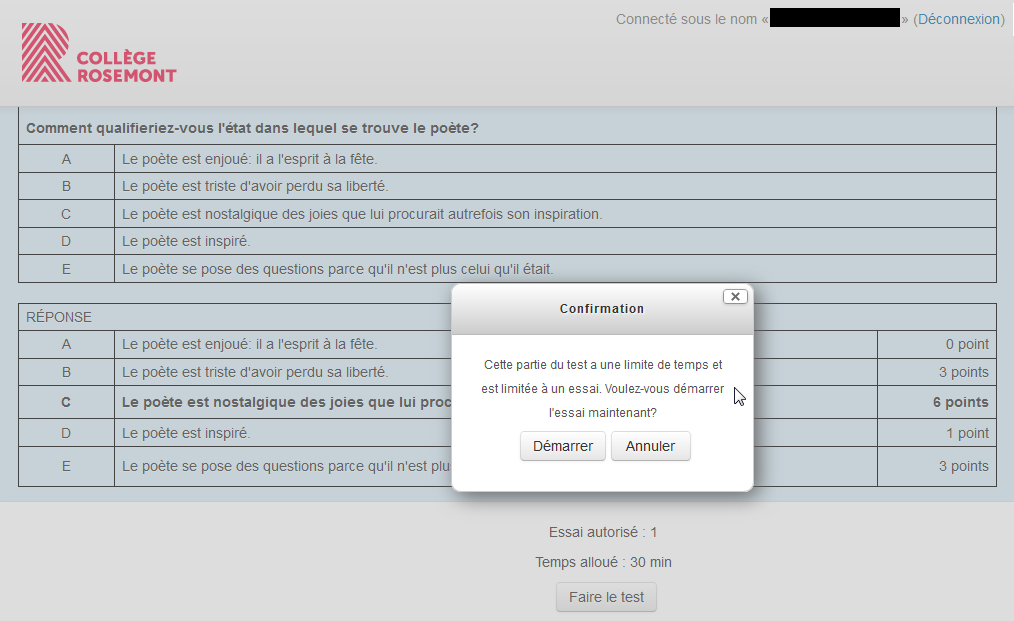Click the "Temps alloué : 30 min" text
Image resolution: width=1014 pixels, height=621 pixels.
603,562
